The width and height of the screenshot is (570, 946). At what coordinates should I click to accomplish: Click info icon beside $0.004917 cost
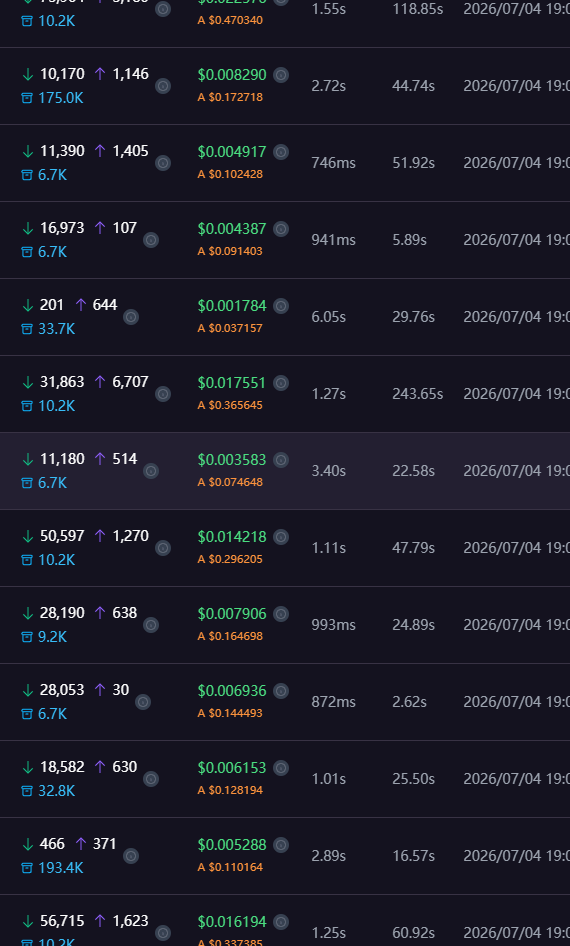[x=280, y=152]
